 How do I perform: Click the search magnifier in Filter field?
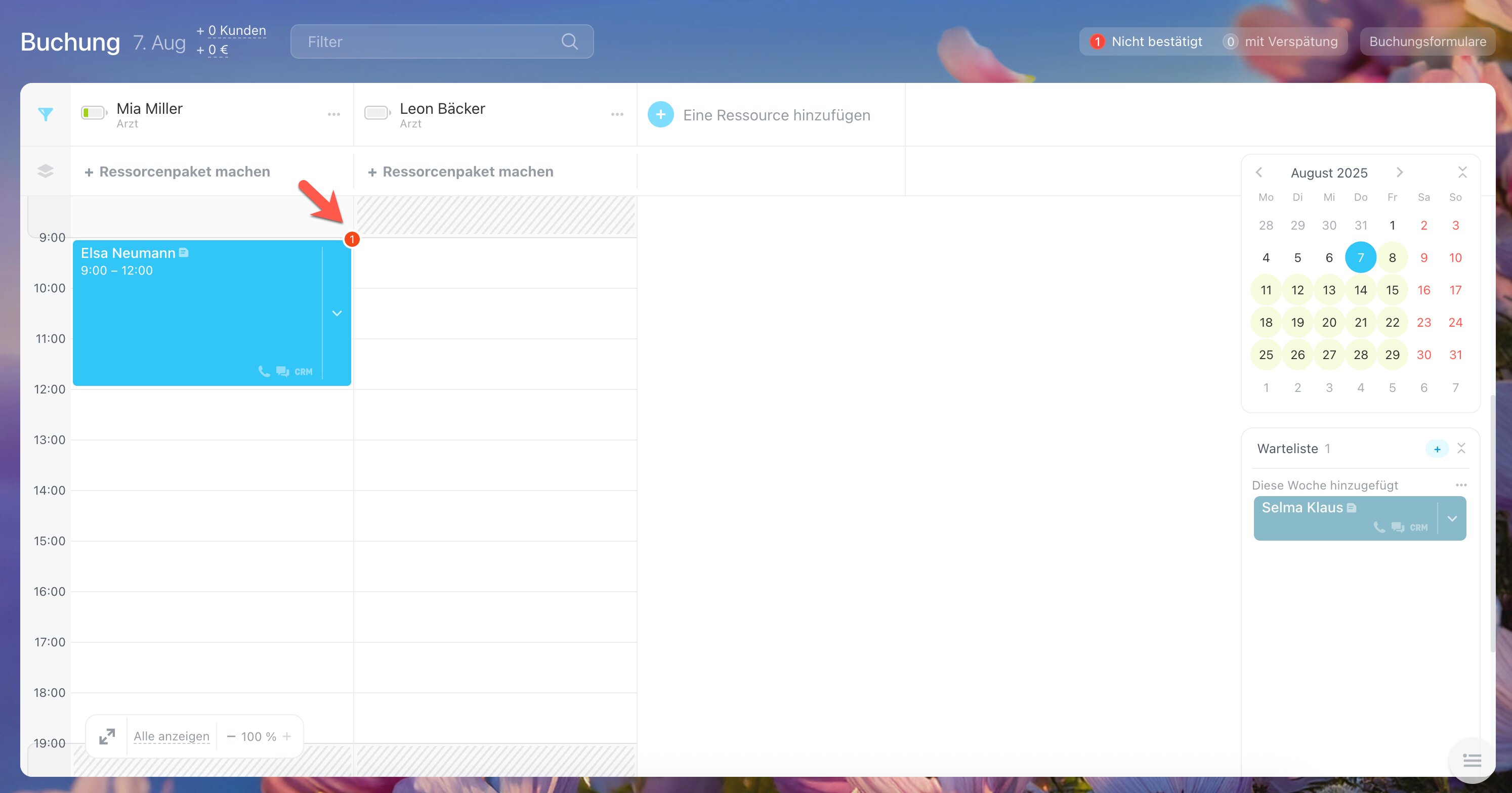[569, 41]
